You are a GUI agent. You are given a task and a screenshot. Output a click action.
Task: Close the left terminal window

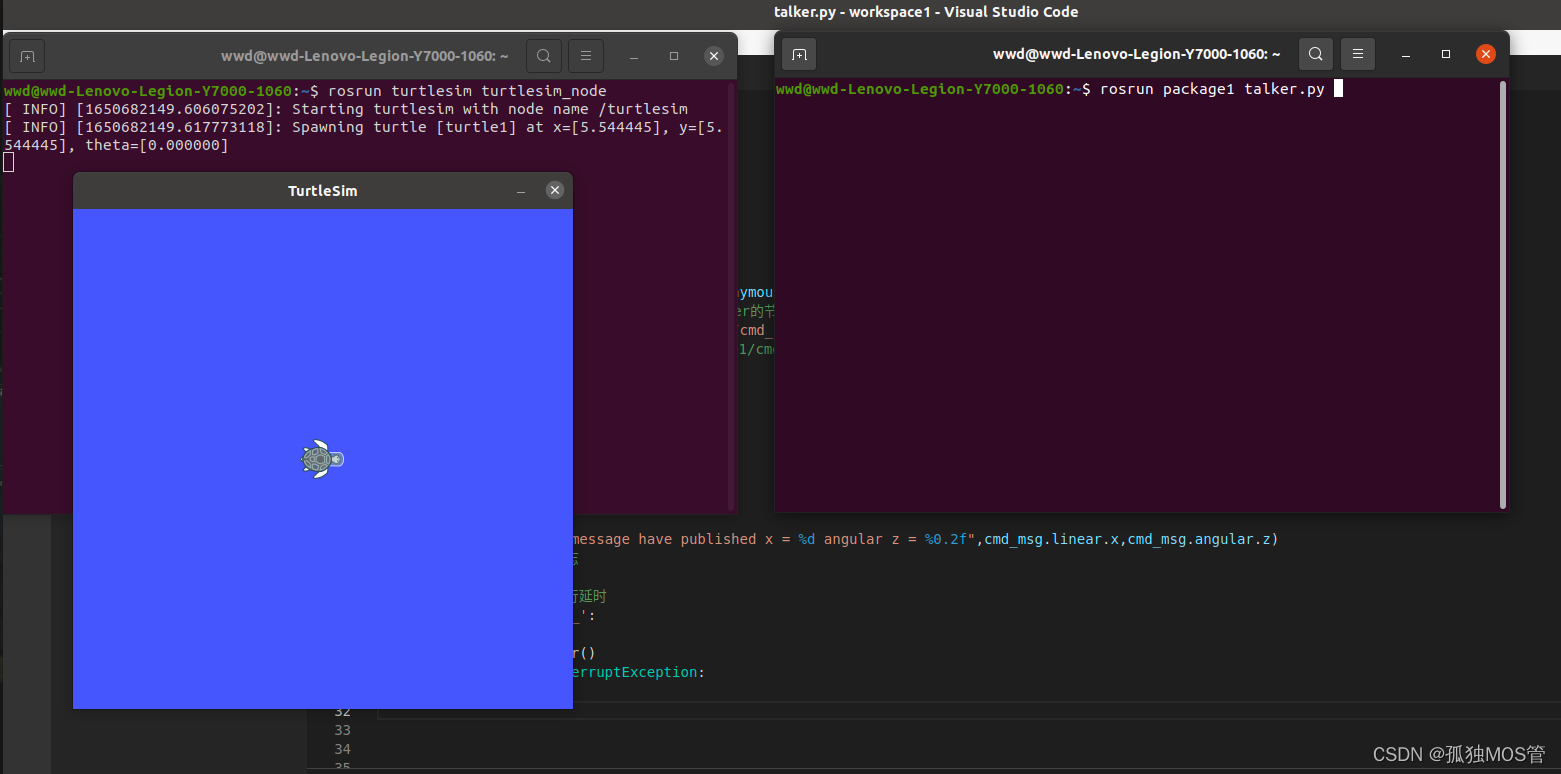[x=714, y=56]
